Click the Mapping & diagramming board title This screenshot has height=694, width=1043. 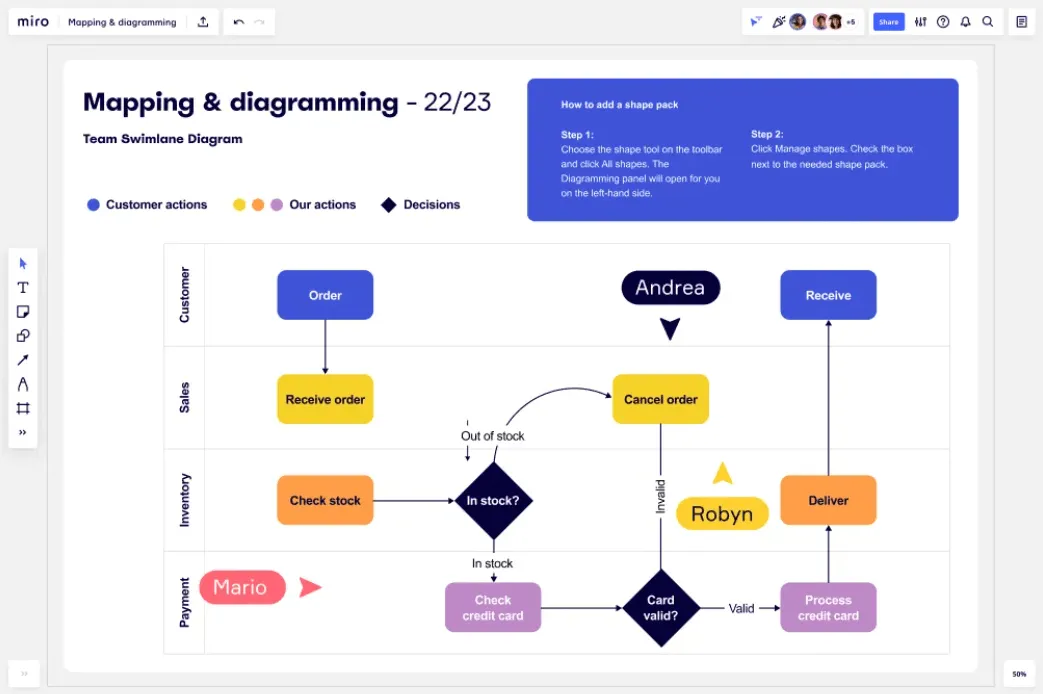(122, 22)
